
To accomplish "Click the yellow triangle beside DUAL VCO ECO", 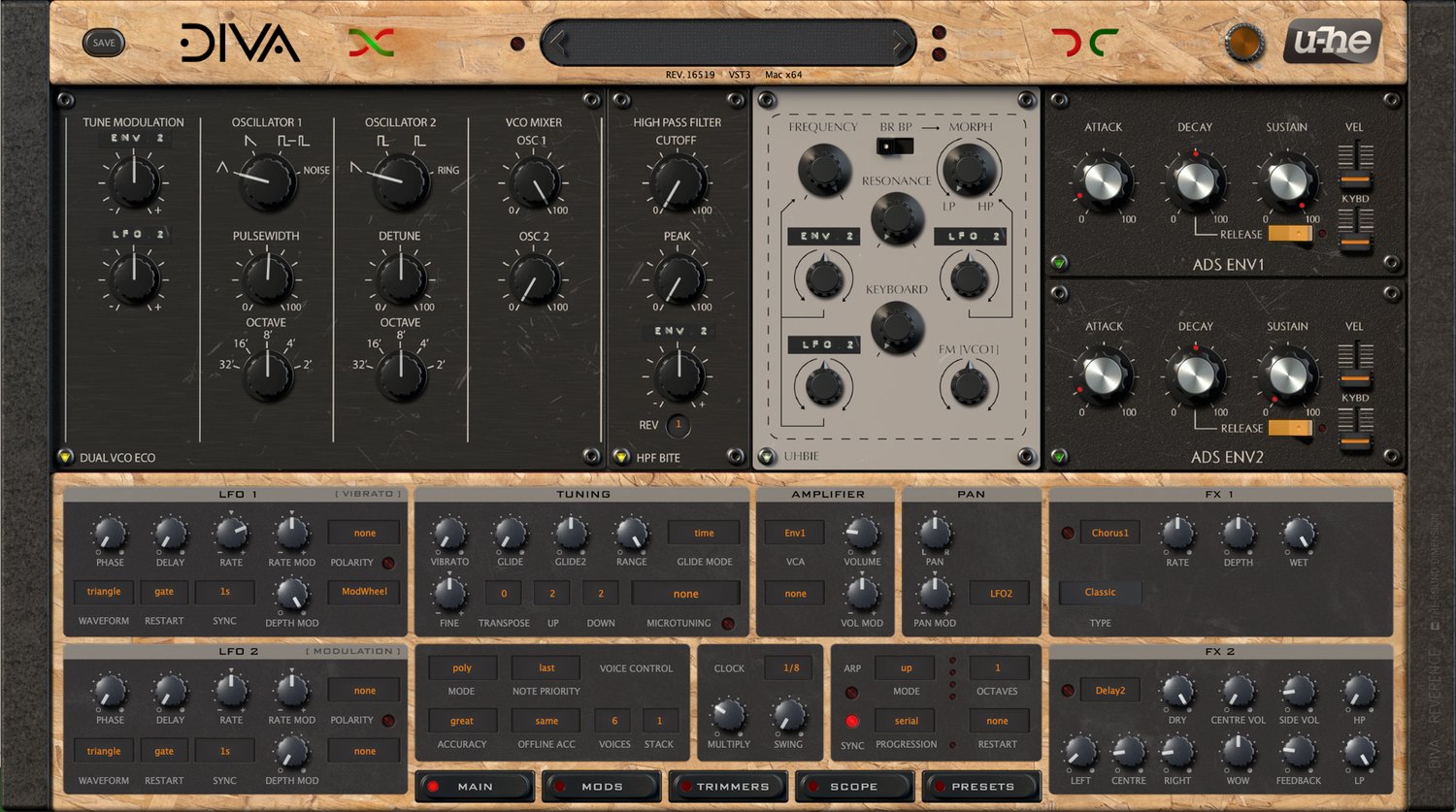I will [66, 457].
